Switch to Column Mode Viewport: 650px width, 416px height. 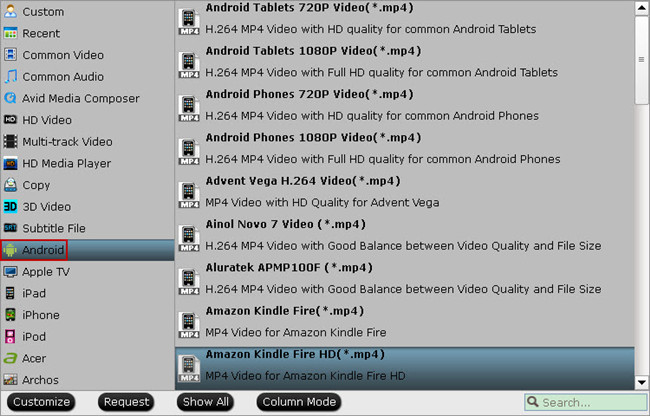(x=299, y=402)
